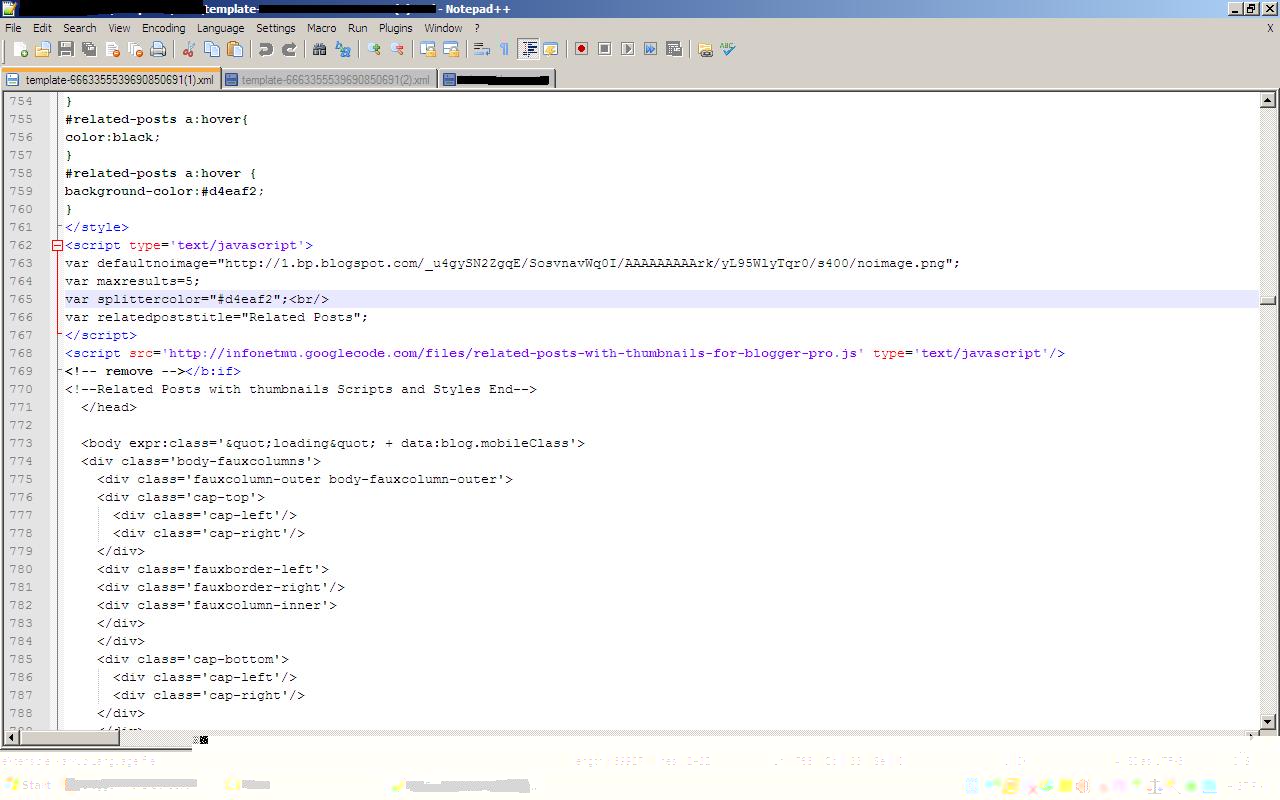Screen dimensions: 1280x800
Task: Collapse the script block fold marker at line 762
Action: tap(58, 245)
